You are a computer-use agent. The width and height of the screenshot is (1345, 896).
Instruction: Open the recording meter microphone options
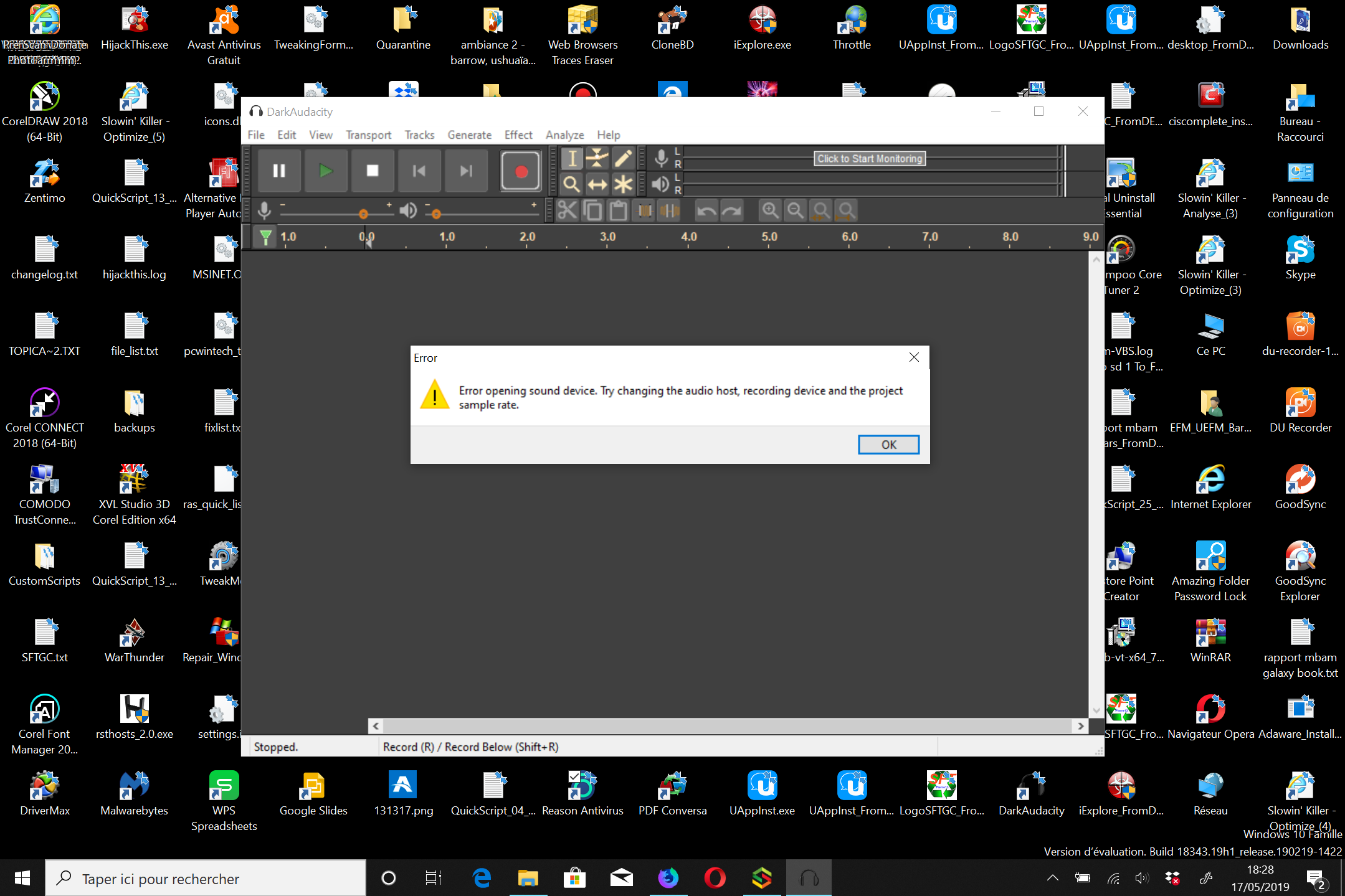click(x=661, y=158)
